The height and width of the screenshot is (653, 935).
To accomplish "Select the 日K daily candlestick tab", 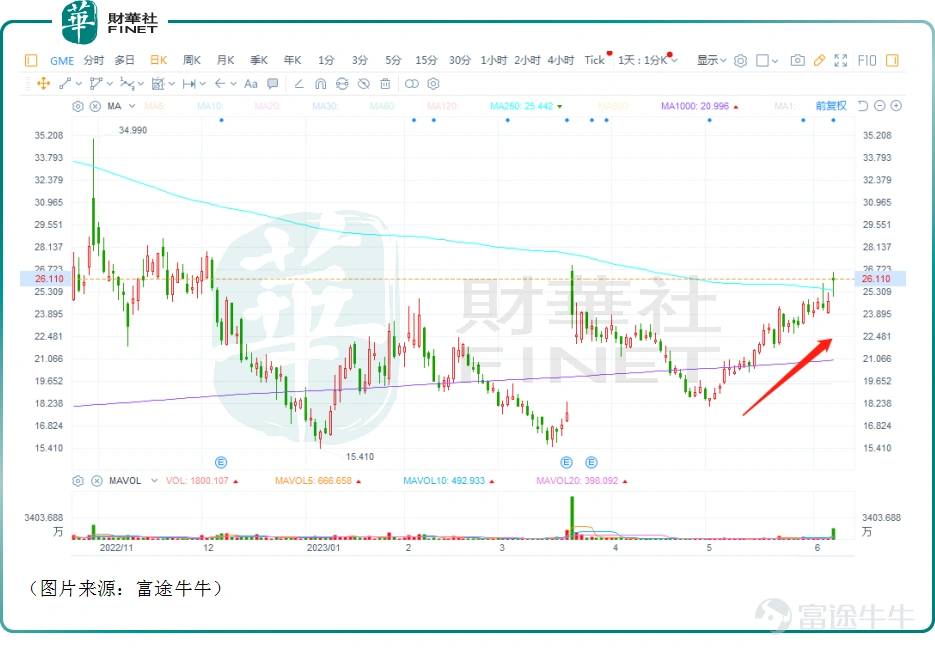I will 158,60.
